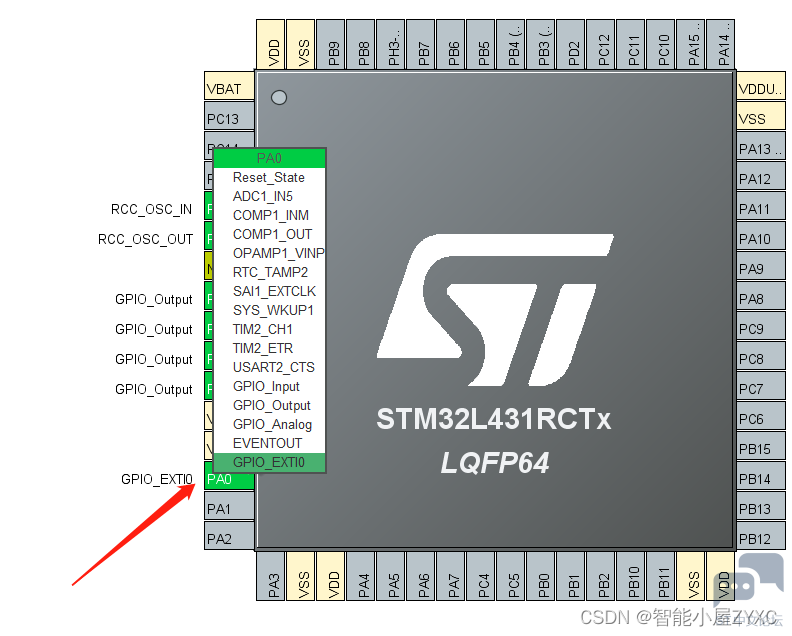Click the PA10 pin
The height and width of the screenshot is (636, 792).
click(761, 235)
